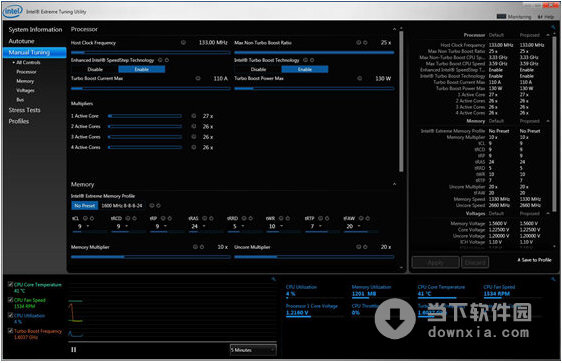Collapse the Processor section
562x363 pixels.
tap(394, 29)
